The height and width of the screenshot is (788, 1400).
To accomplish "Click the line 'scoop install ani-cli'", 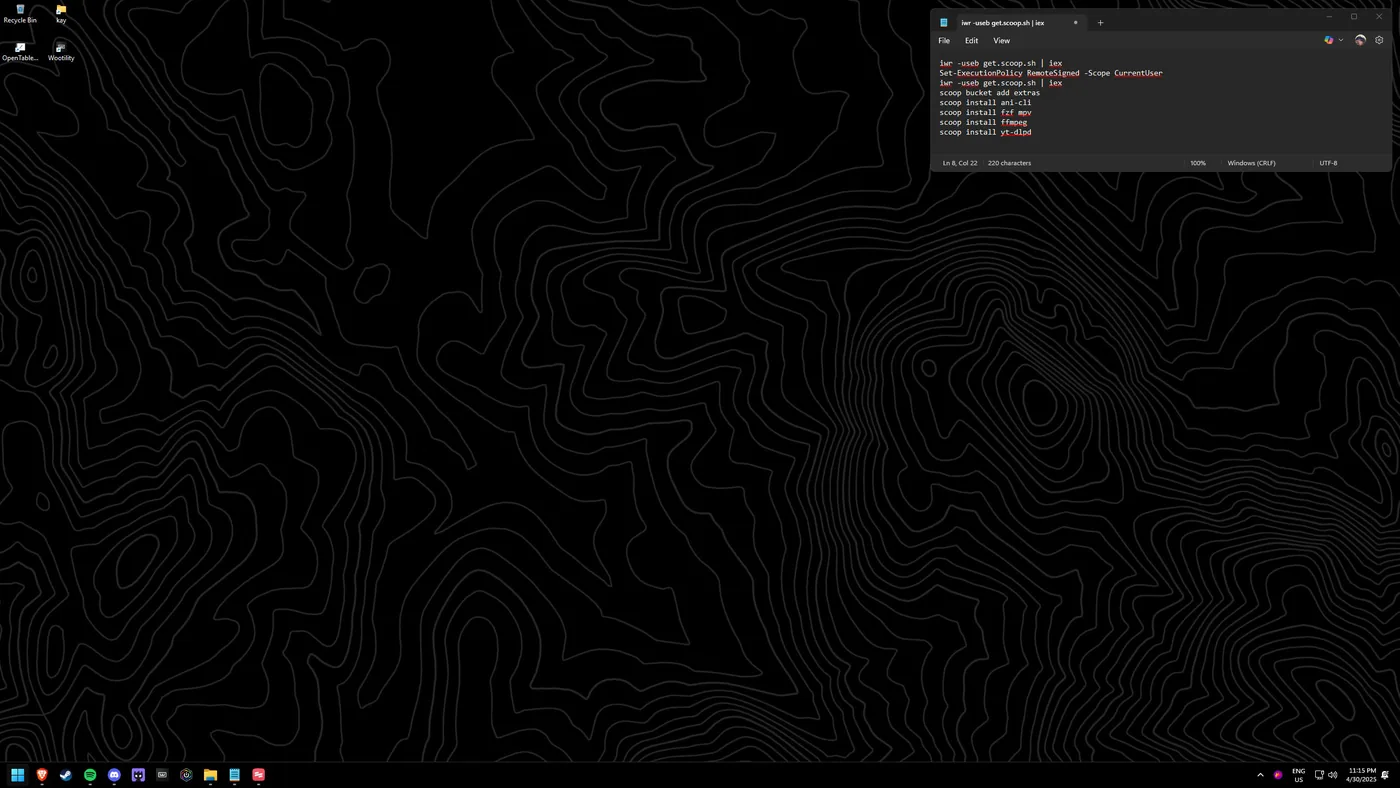I will (985, 103).
